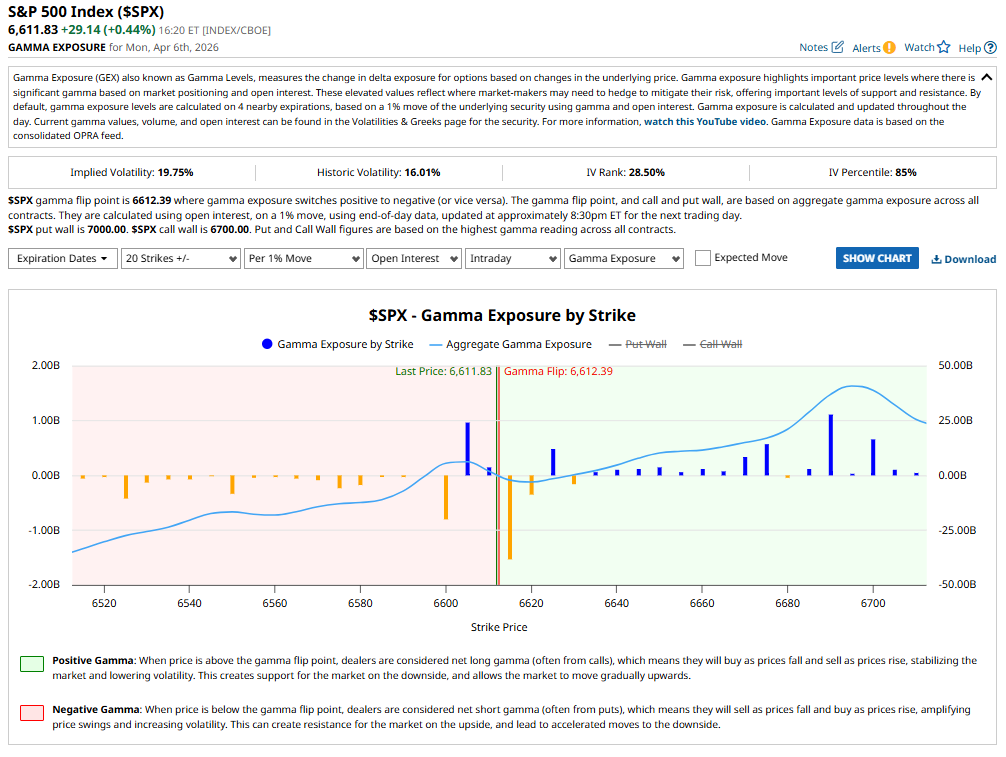Open the Gamma Exposure view dropdown
Screen dimensions: 1006x757
[623, 258]
